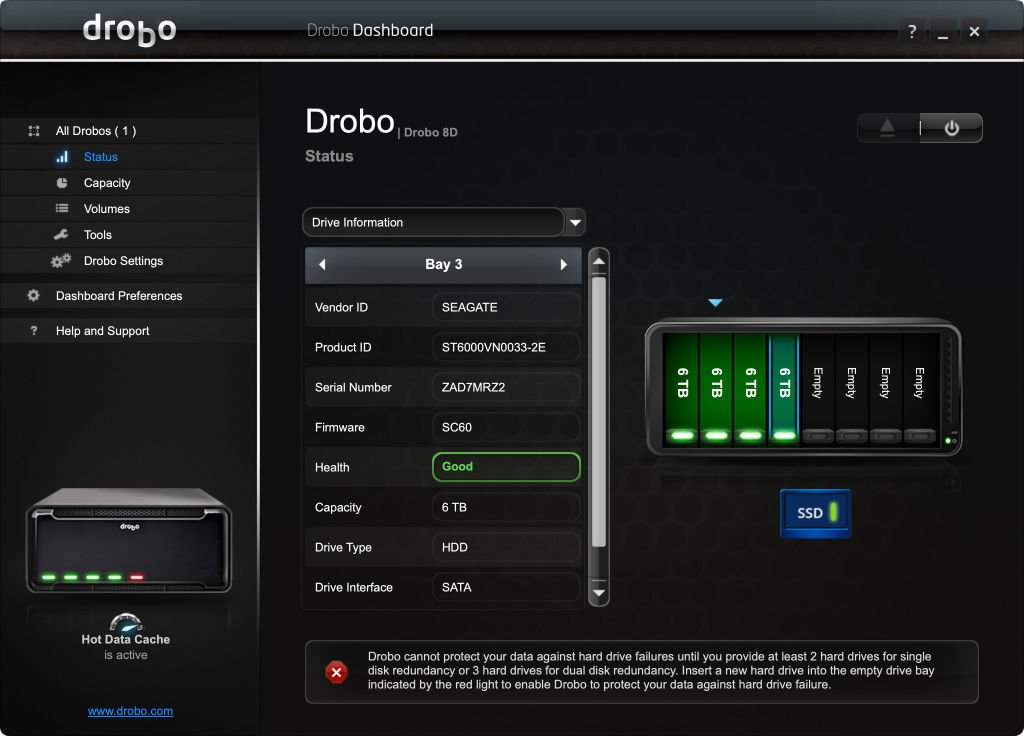The image size is (1024, 736).
Task: Click the All Drobos grid icon
Action: click(34, 131)
